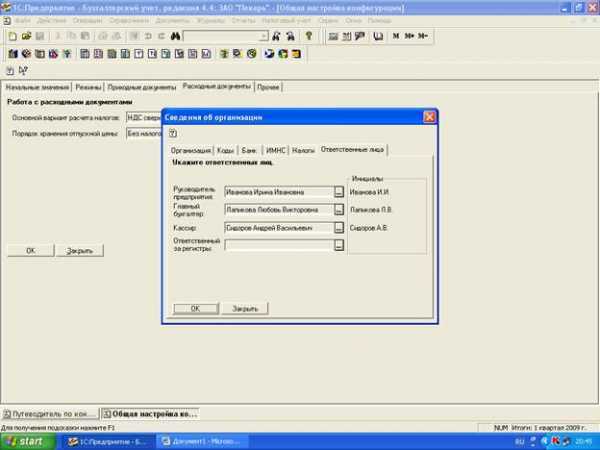
Task: Click the Kaspersky K icon in system tray
Action: click(x=555, y=441)
